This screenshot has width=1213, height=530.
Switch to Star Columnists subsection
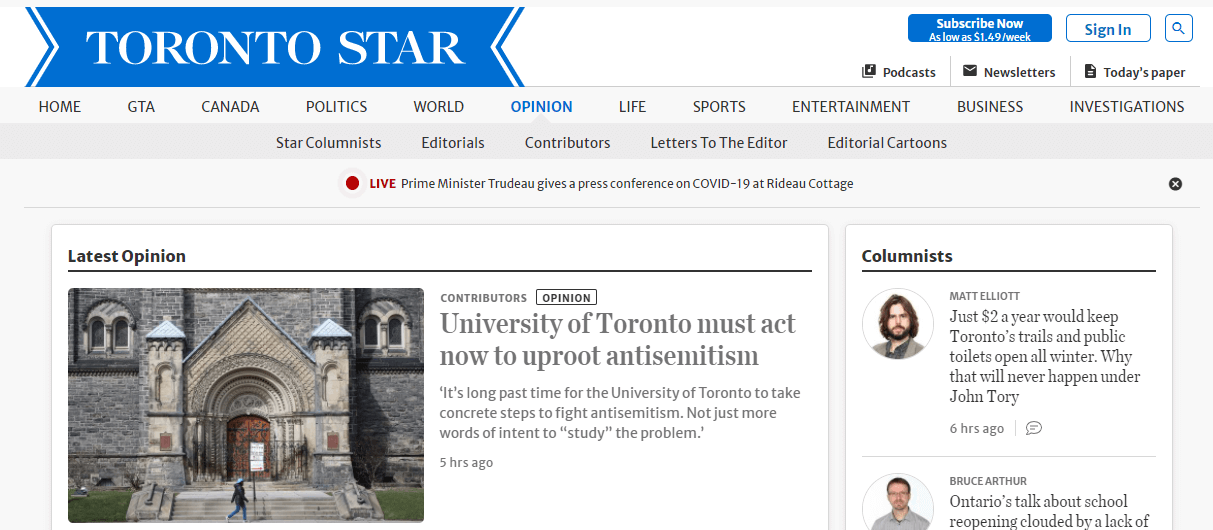[x=328, y=143]
